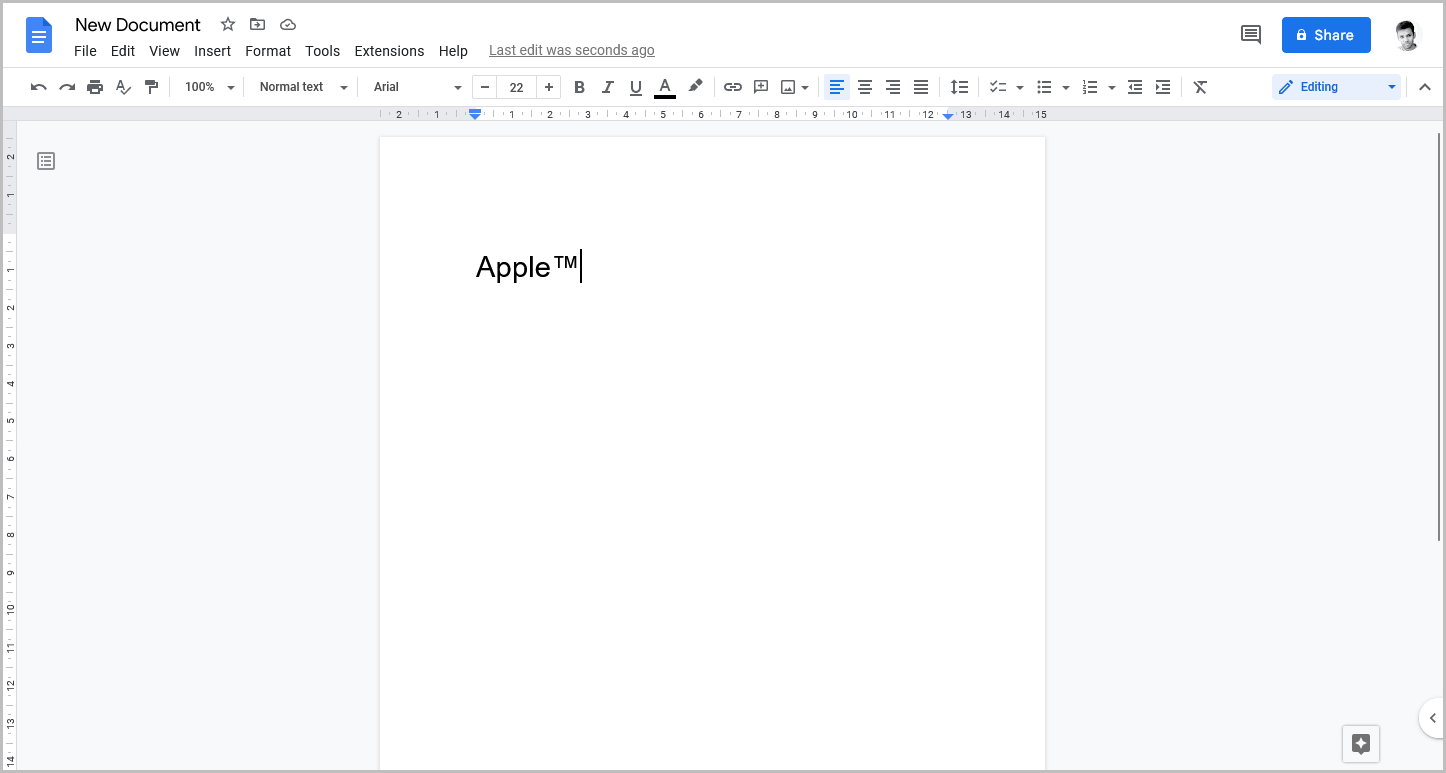Screen dimensions: 1446x773
Task: Click the Insert image icon
Action: tap(788, 87)
